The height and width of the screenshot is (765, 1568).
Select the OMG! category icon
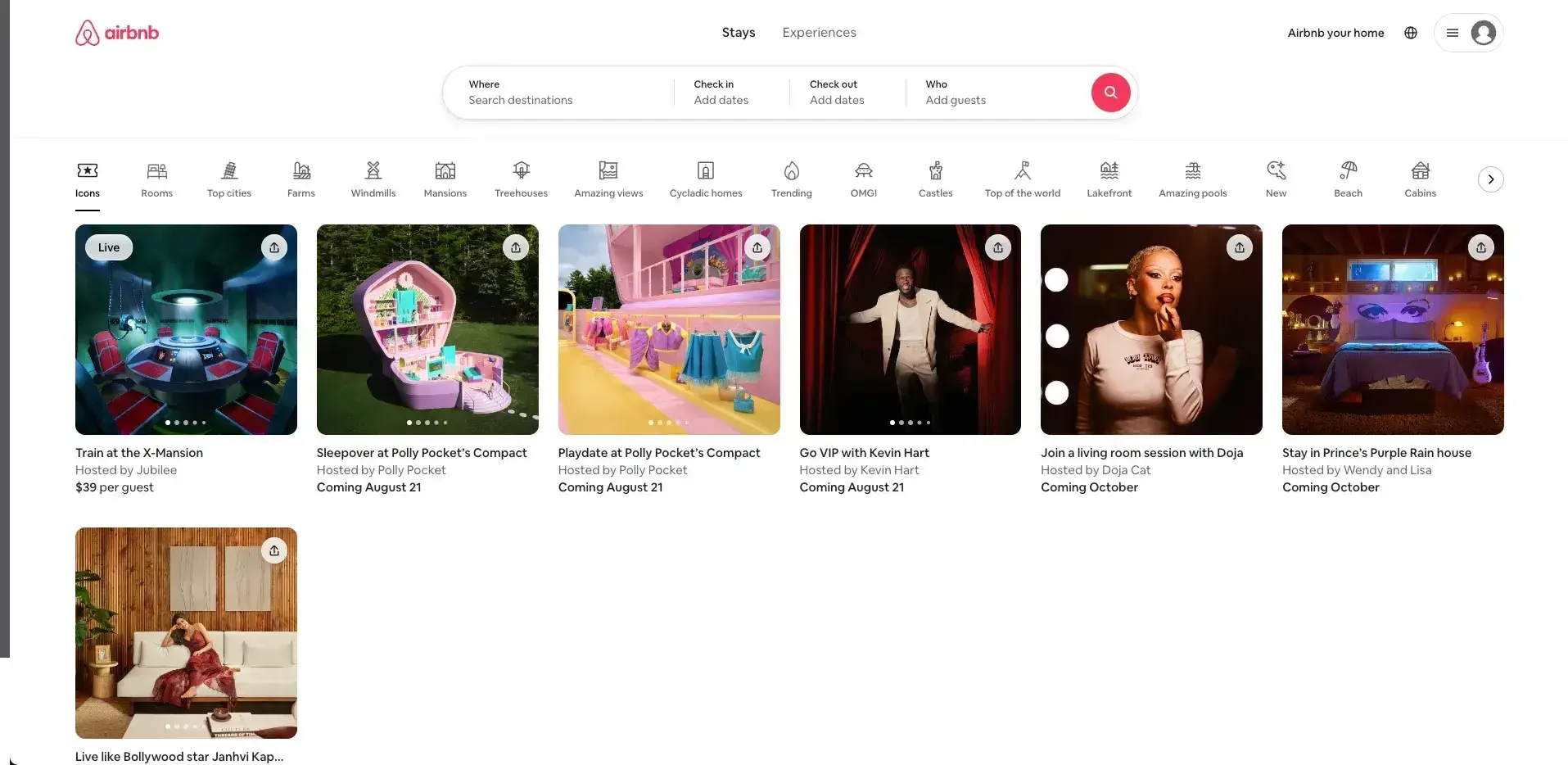pos(864,179)
